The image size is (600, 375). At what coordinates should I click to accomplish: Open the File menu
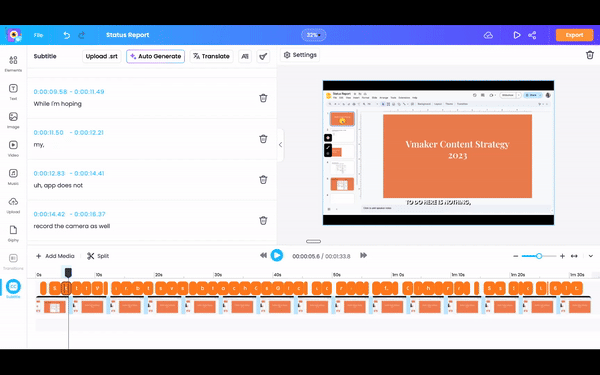[x=38, y=35]
